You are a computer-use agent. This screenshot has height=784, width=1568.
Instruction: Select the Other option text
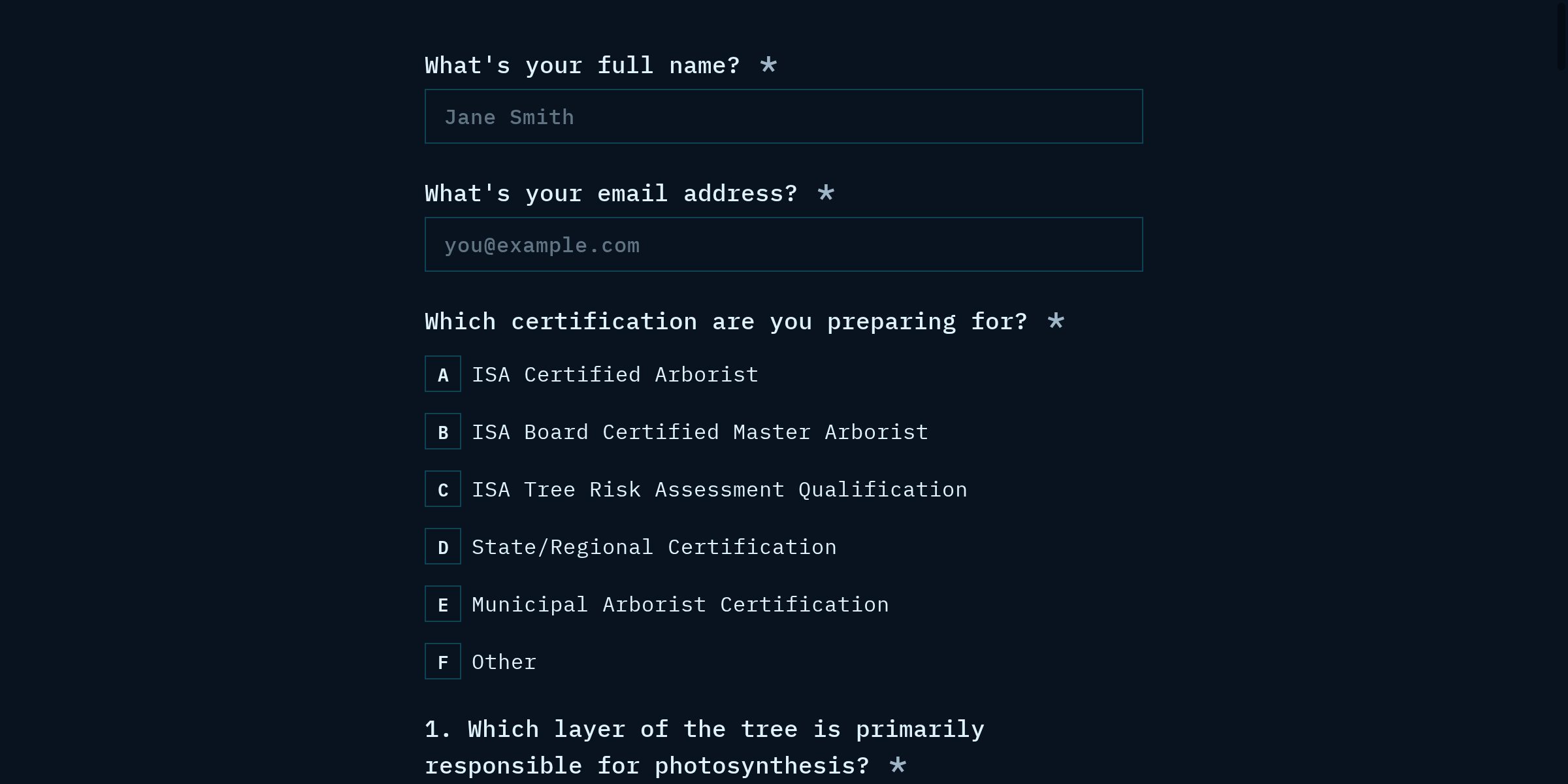pos(504,662)
